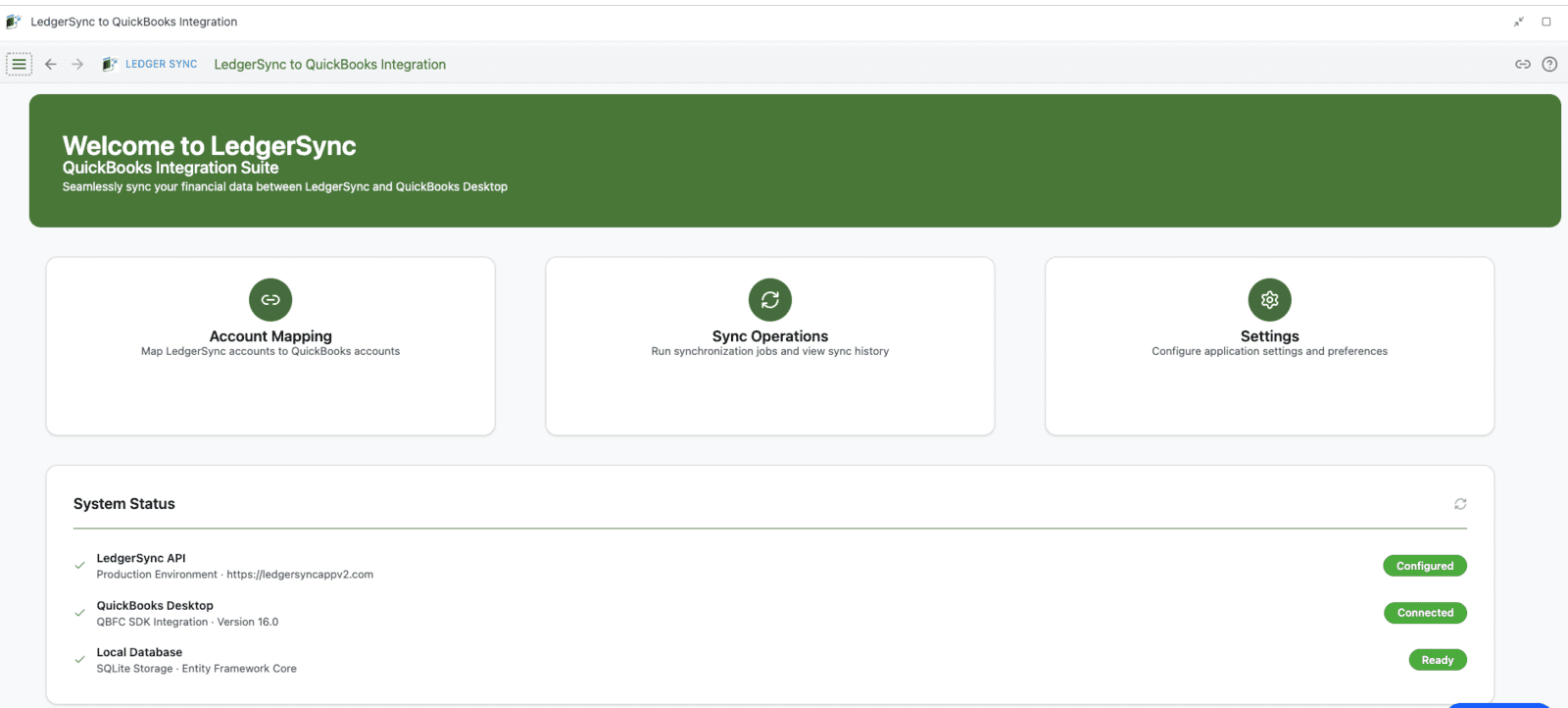Click the Settings gear icon

(1269, 300)
